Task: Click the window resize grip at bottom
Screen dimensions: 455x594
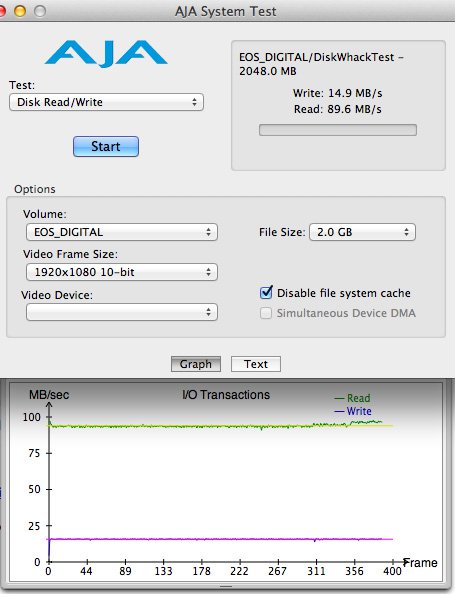Action: point(226,586)
